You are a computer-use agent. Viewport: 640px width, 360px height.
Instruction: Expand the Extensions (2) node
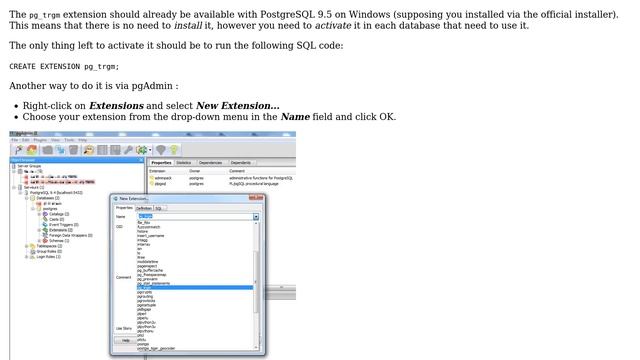click(39, 230)
